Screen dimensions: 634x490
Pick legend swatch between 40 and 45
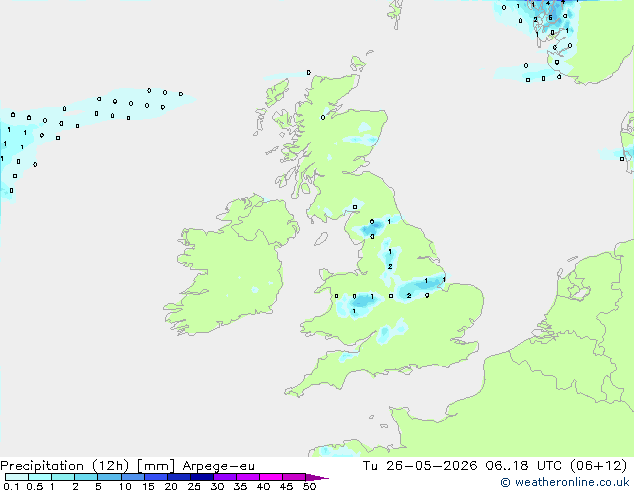pyautogui.click(x=271, y=477)
